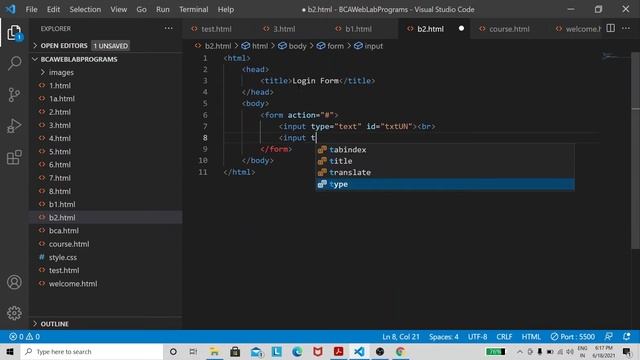Select the tabindex suggestion
The height and width of the screenshot is (360, 640).
pyautogui.click(x=445, y=149)
